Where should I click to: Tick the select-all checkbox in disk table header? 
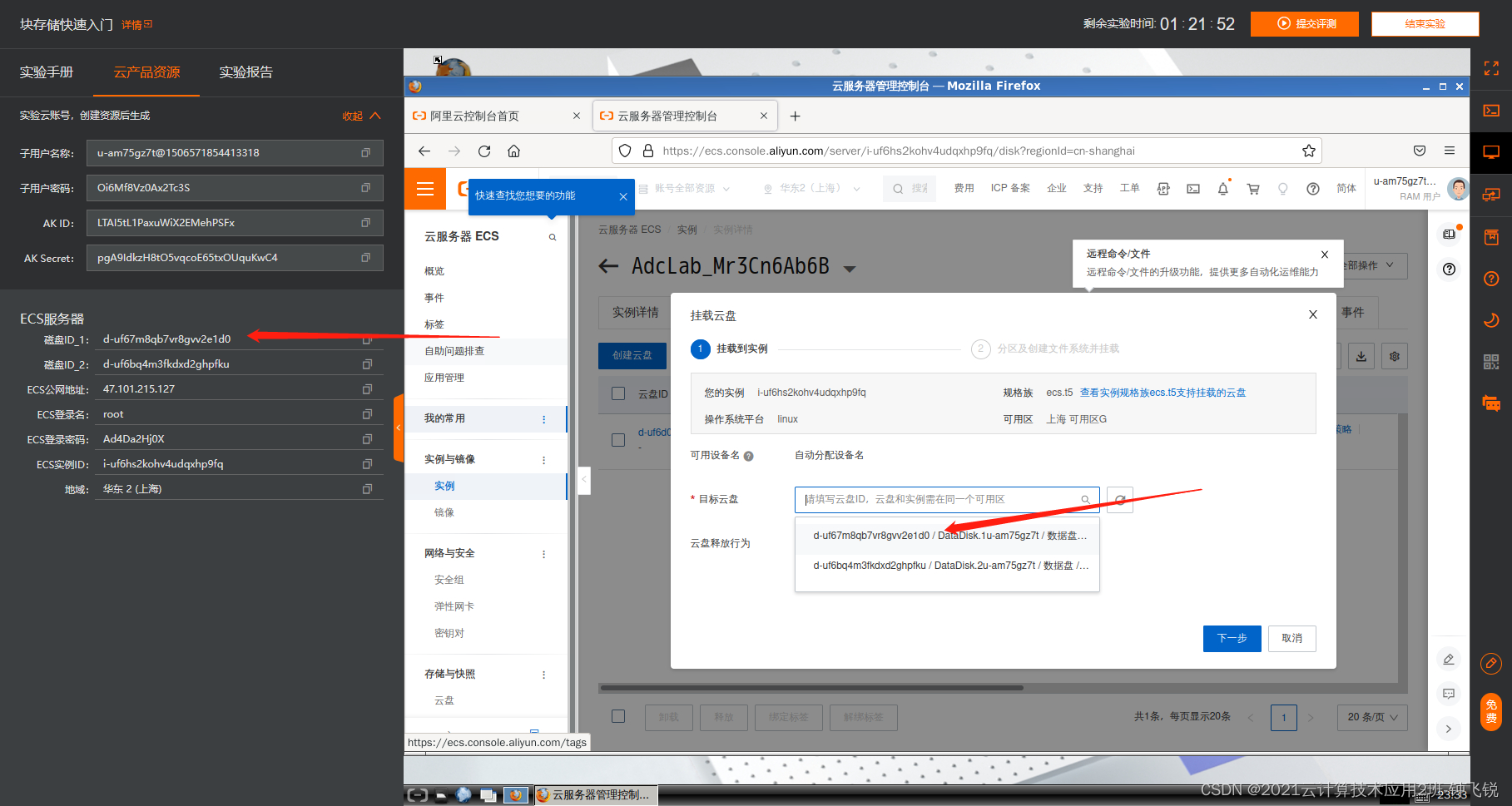click(x=618, y=393)
